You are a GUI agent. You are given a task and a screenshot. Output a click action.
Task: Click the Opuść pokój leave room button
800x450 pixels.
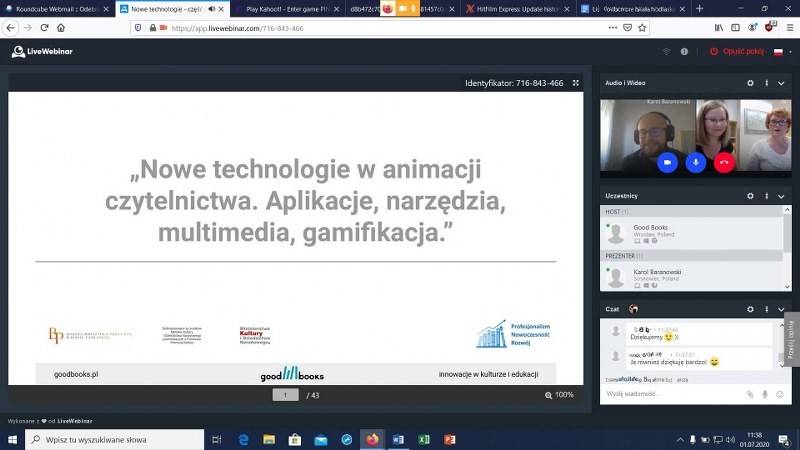click(738, 51)
